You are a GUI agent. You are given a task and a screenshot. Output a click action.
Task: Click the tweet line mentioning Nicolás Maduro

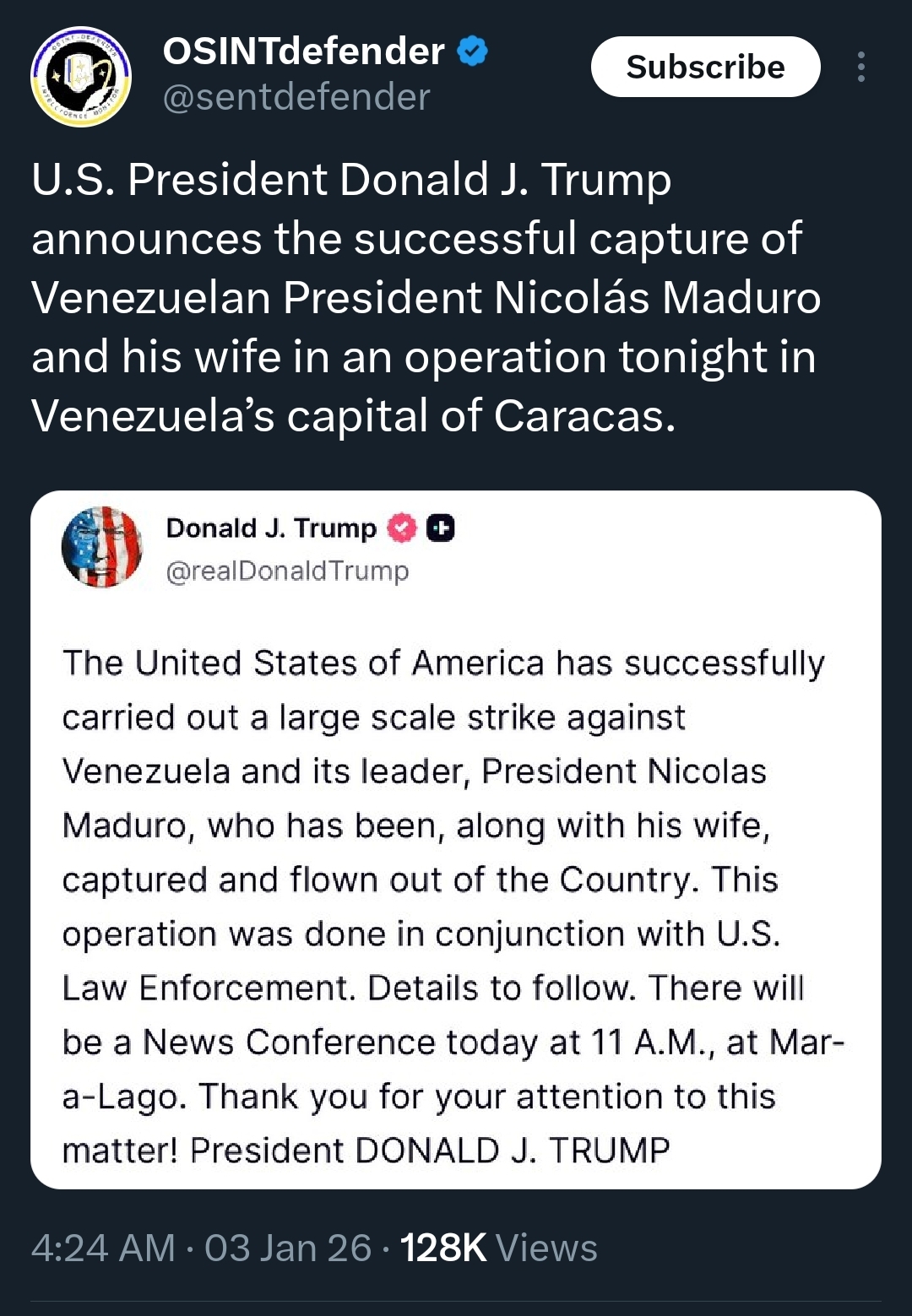[x=426, y=298]
